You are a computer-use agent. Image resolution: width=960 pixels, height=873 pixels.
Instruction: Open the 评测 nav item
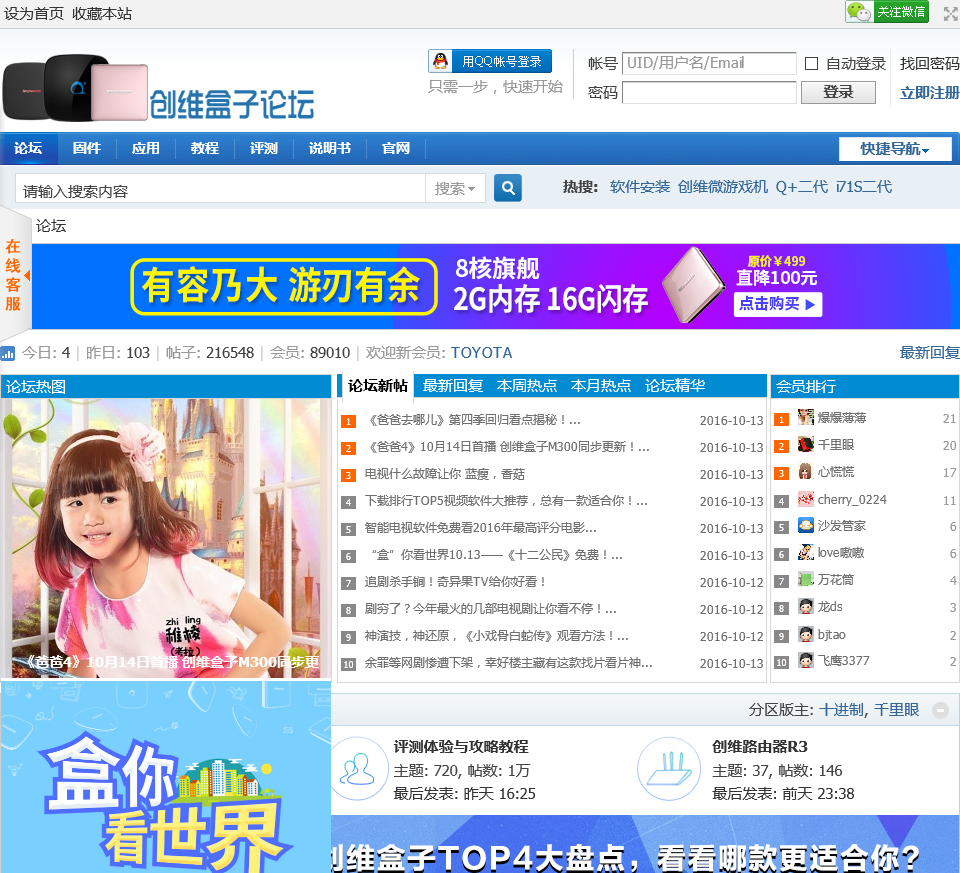tap(264, 148)
